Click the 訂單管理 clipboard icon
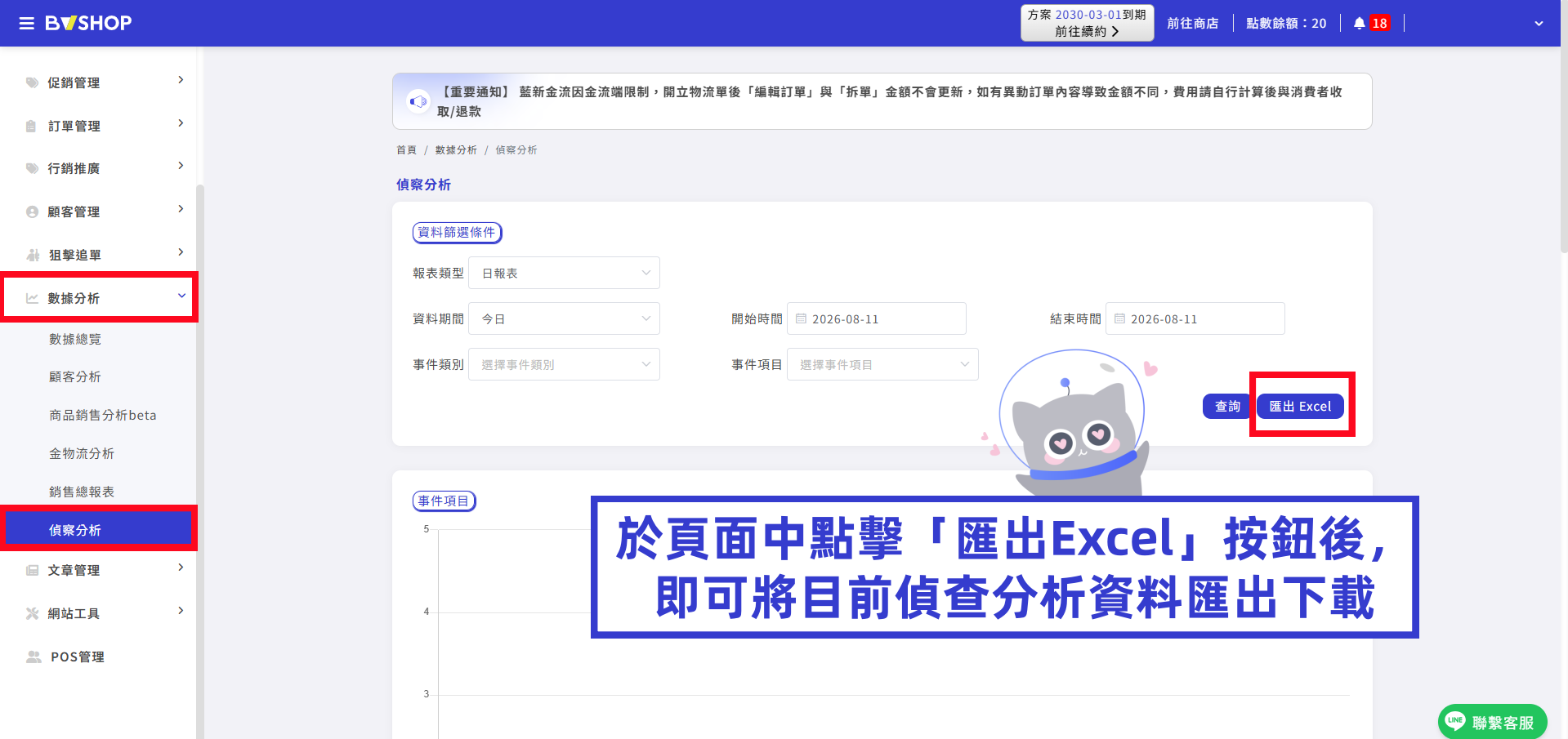Image resolution: width=1568 pixels, height=739 pixels. click(x=32, y=126)
